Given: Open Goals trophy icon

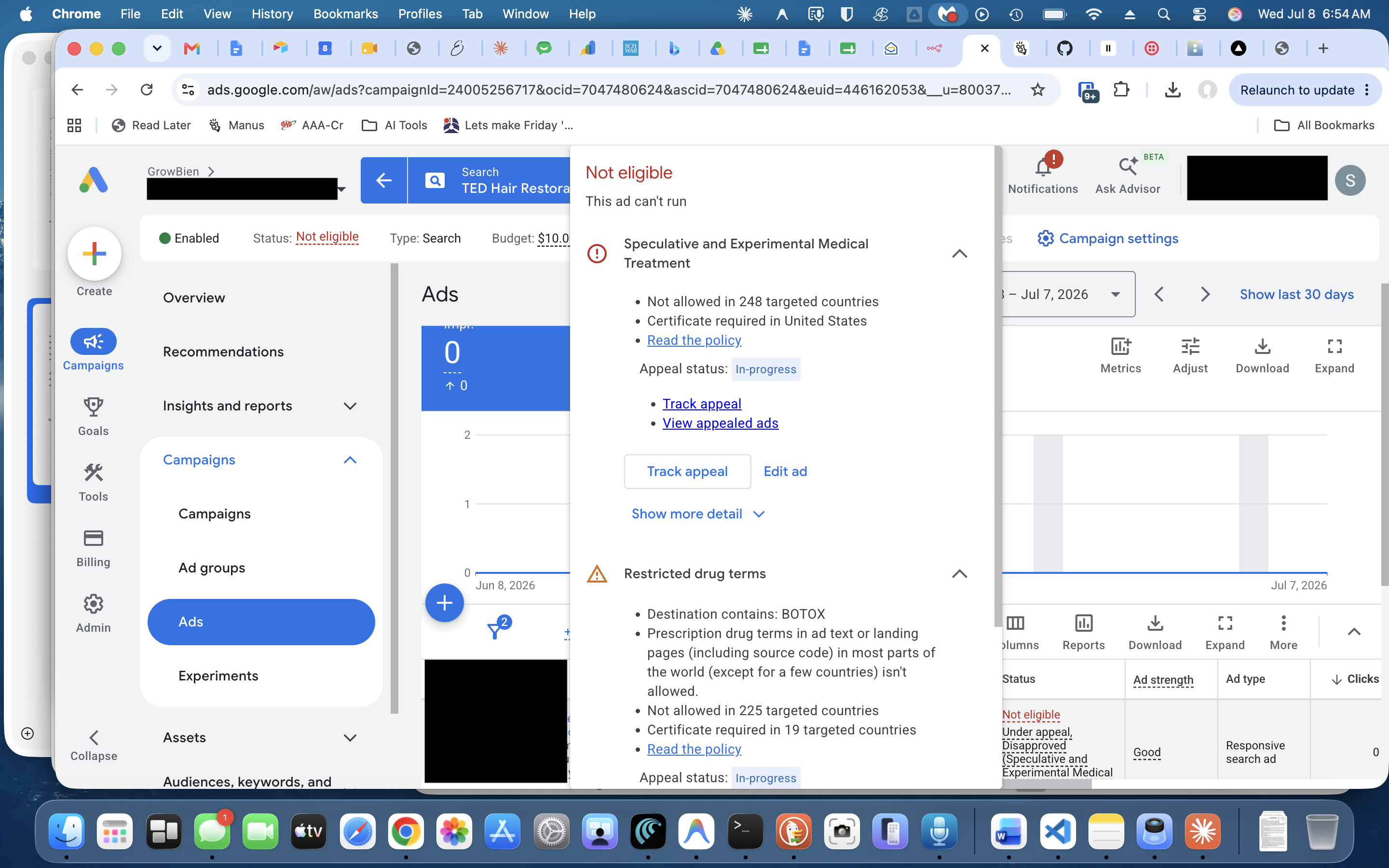Looking at the screenshot, I should point(93,407).
